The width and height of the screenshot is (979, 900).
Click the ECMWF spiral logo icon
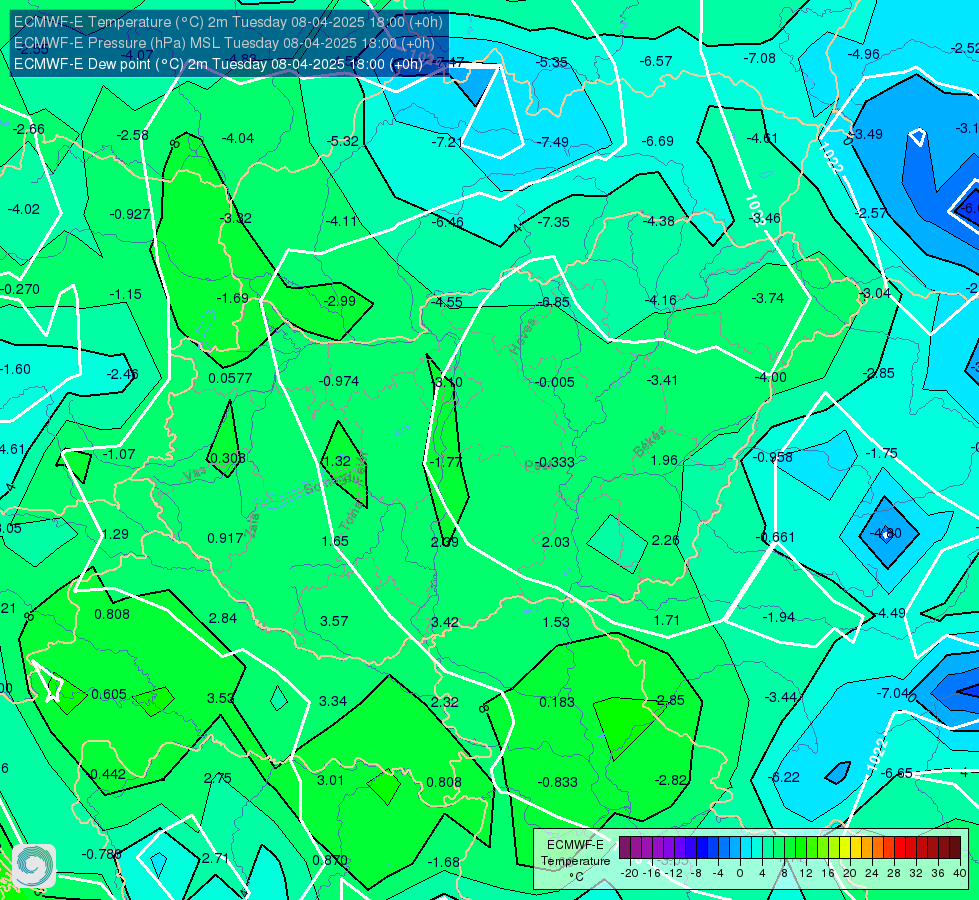[34, 865]
